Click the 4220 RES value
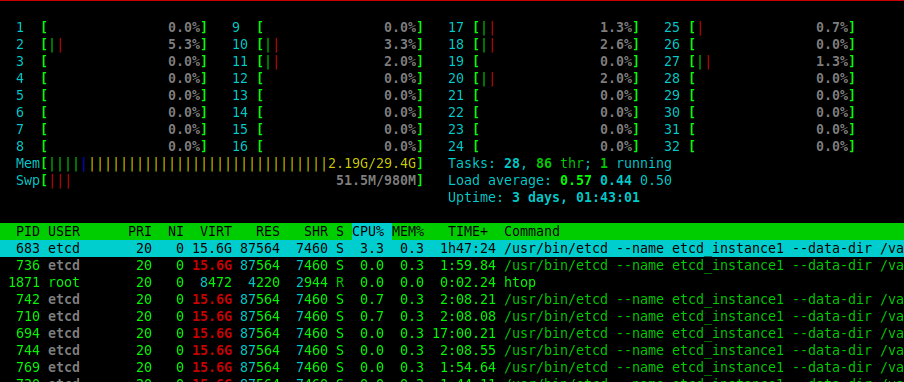Image resolution: width=904 pixels, height=382 pixels. [x=263, y=282]
